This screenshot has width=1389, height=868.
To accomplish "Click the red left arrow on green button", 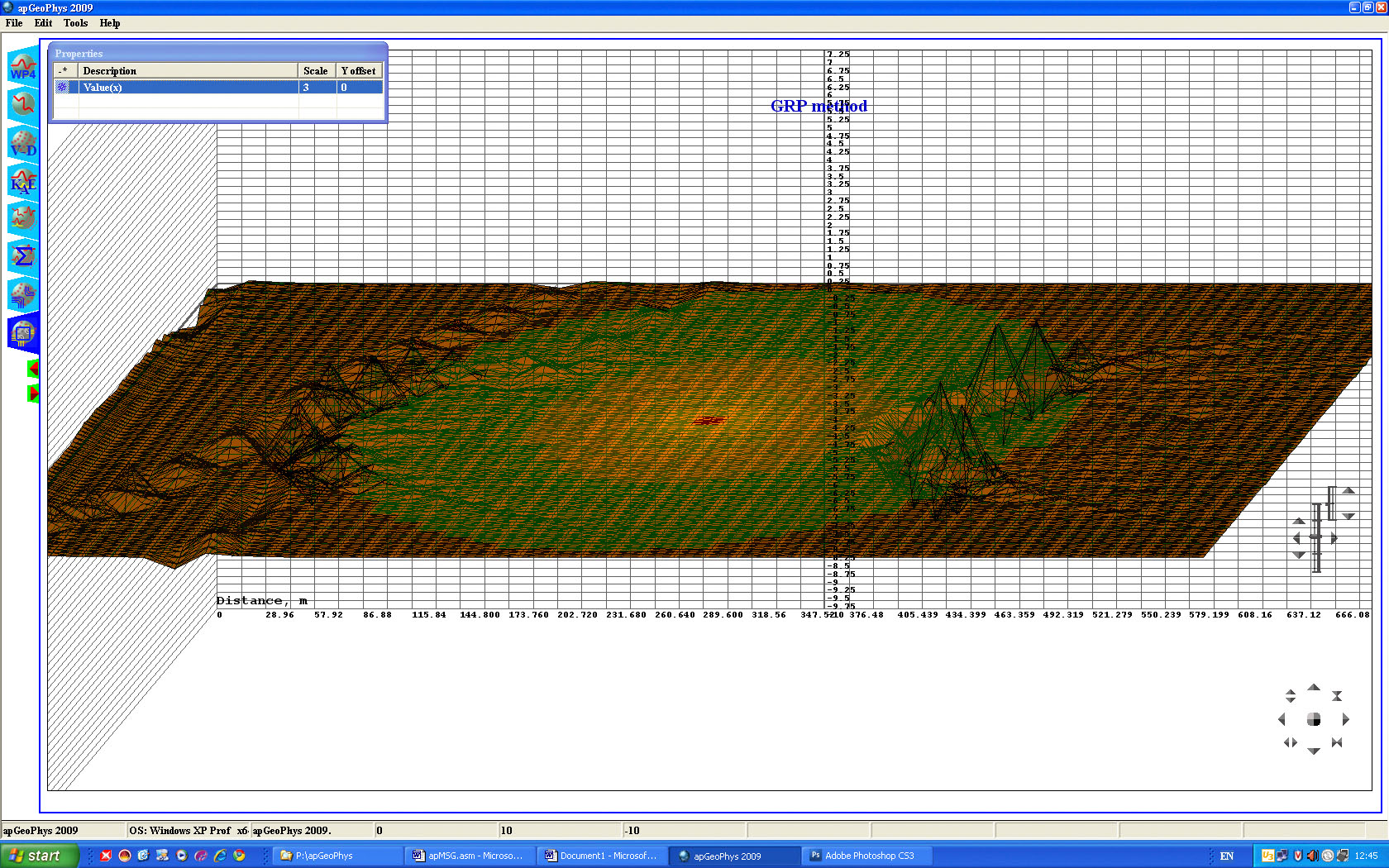I will (33, 369).
